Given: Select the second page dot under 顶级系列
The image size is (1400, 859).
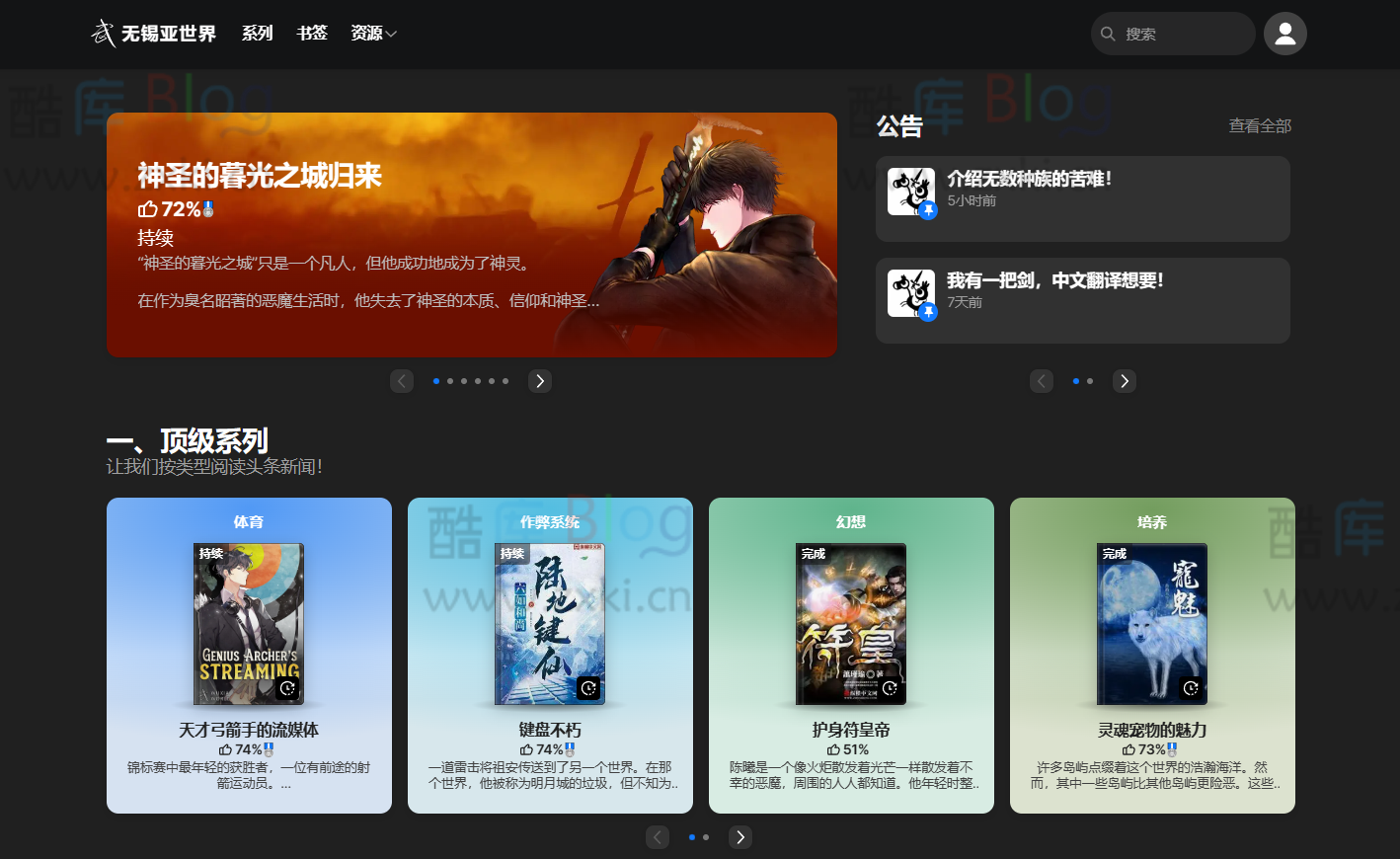Looking at the screenshot, I should pos(706,836).
